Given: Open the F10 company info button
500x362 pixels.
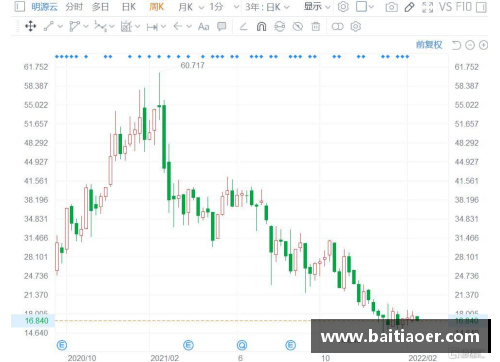Looking at the screenshot, I should [464, 7].
